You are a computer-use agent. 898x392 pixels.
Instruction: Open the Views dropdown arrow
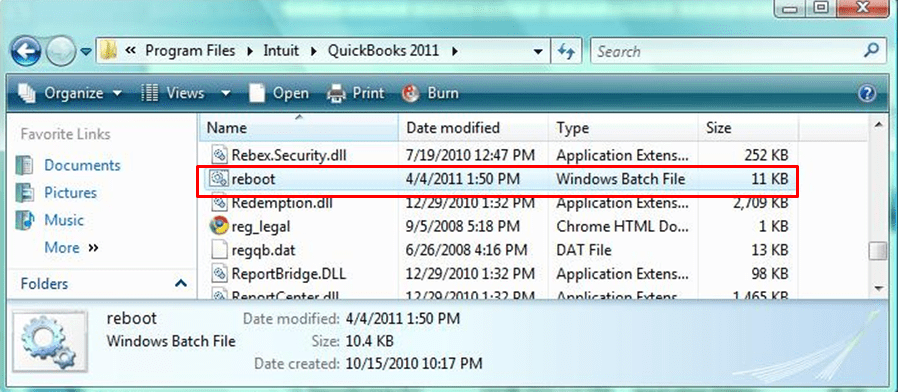coord(226,93)
